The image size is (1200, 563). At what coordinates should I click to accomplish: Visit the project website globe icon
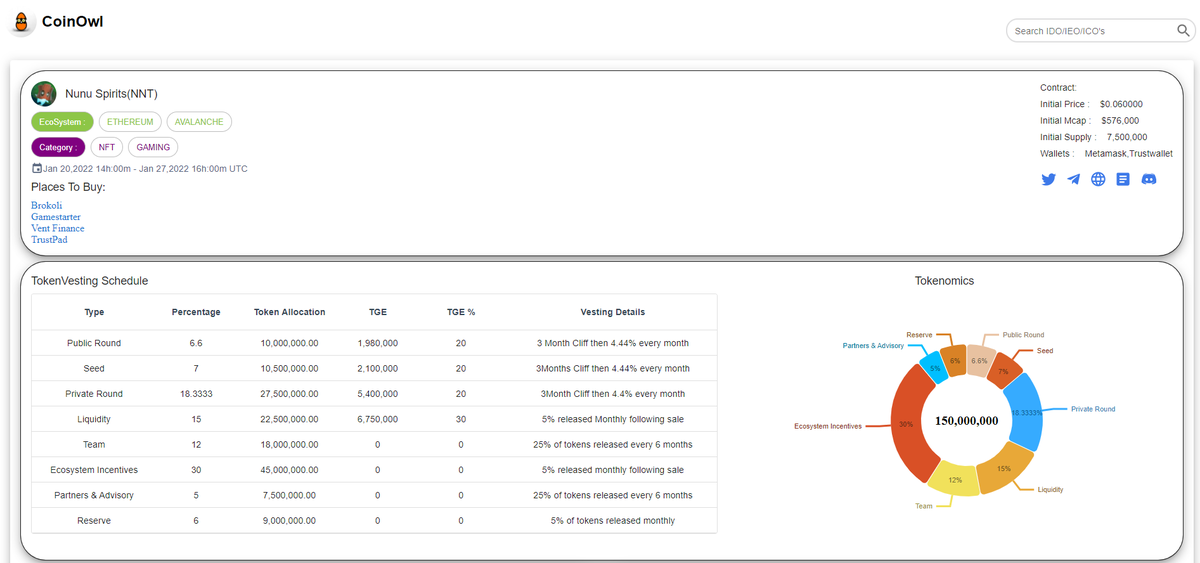point(1098,179)
